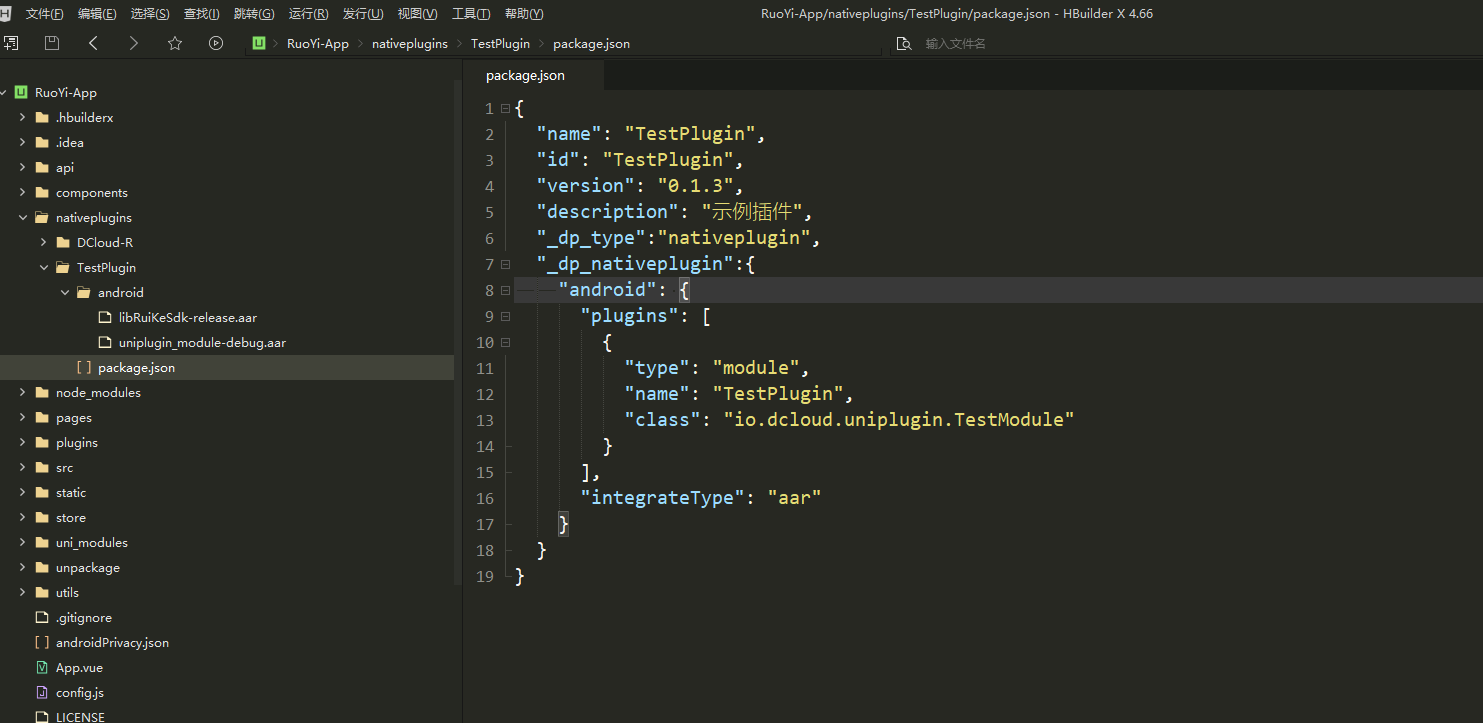Expand the DCloud-R folder
Viewport: 1483px width, 723px height.
coord(43,242)
